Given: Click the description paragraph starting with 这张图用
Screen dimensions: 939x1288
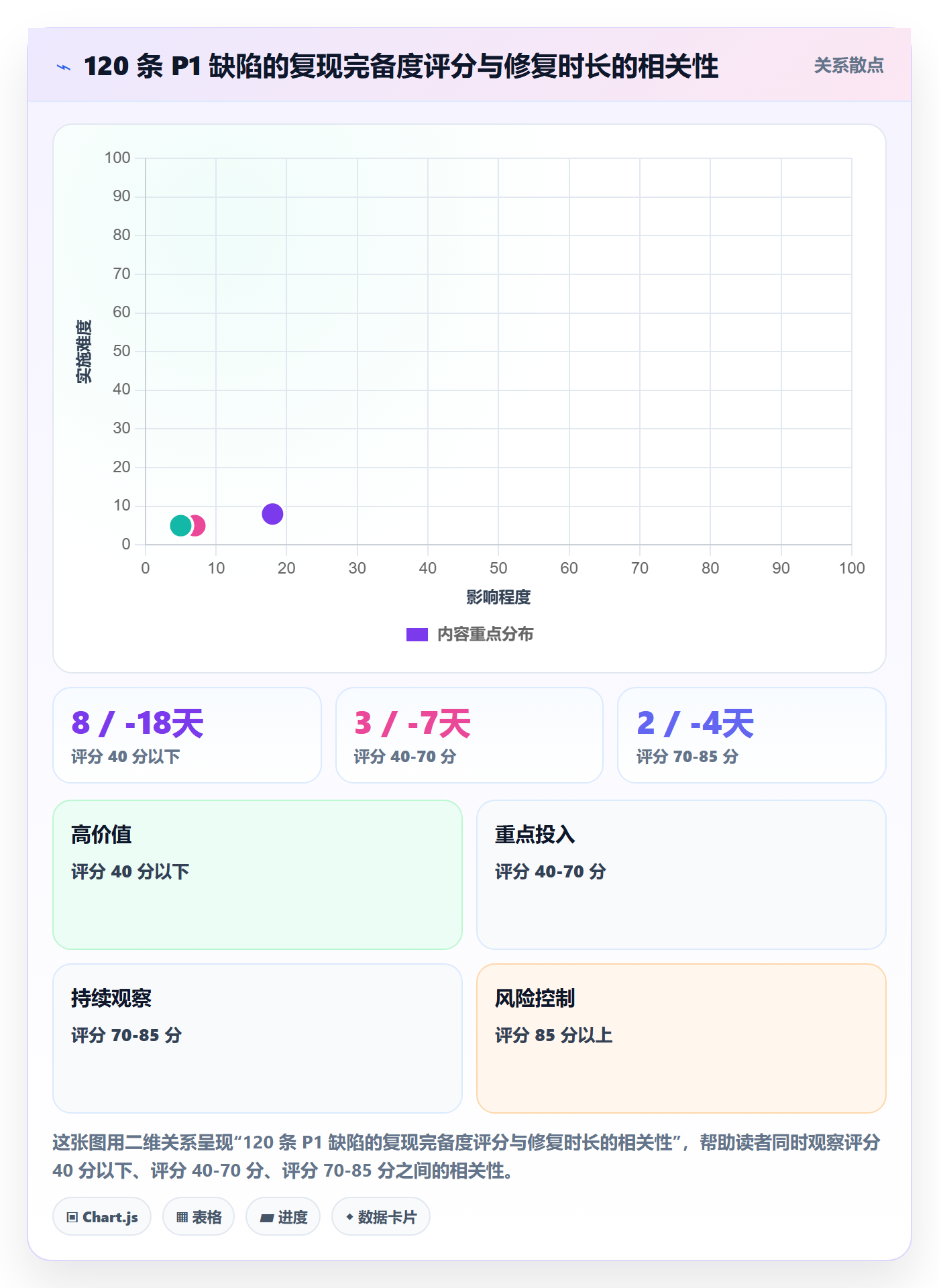Looking at the screenshot, I should pos(467,1157).
